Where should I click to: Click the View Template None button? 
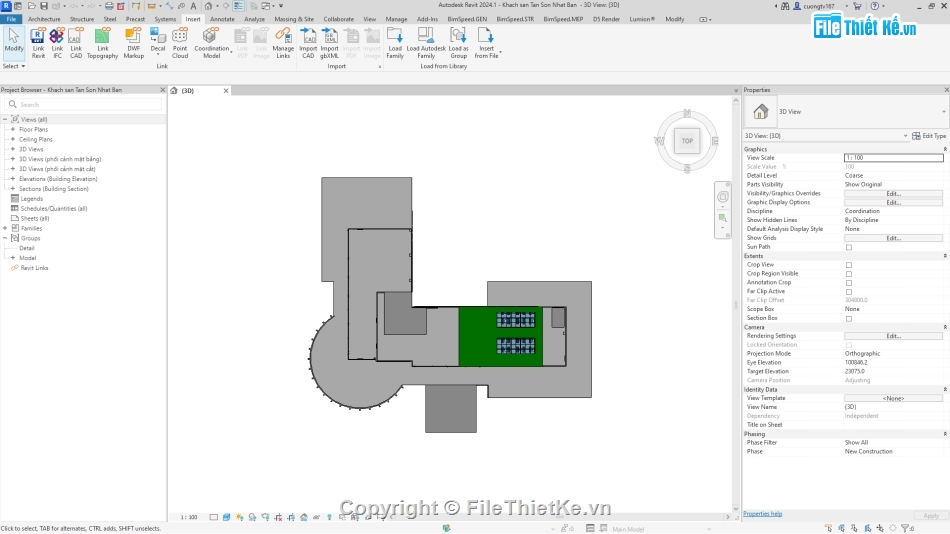pos(894,398)
